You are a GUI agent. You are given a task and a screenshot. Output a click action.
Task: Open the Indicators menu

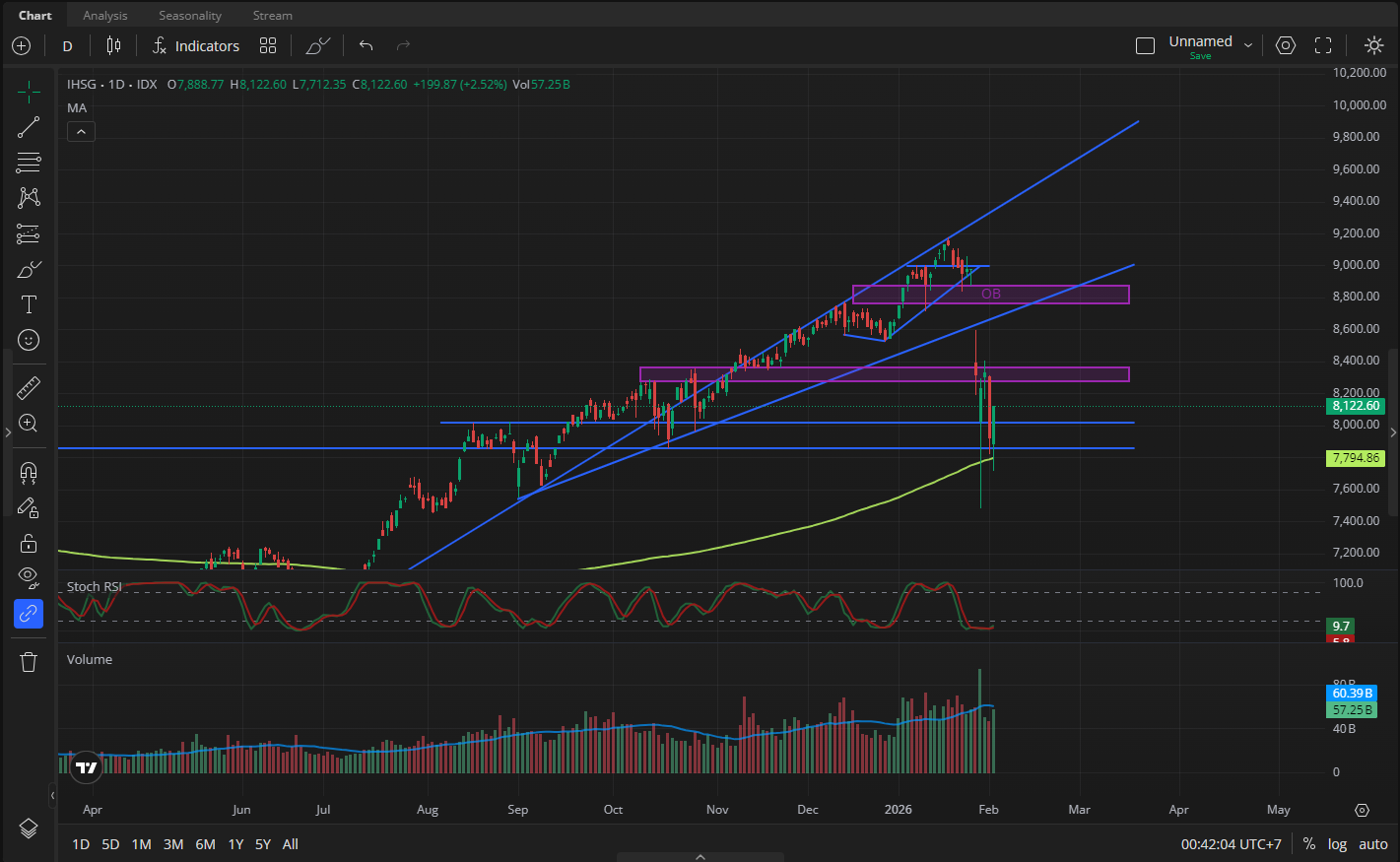[196, 46]
